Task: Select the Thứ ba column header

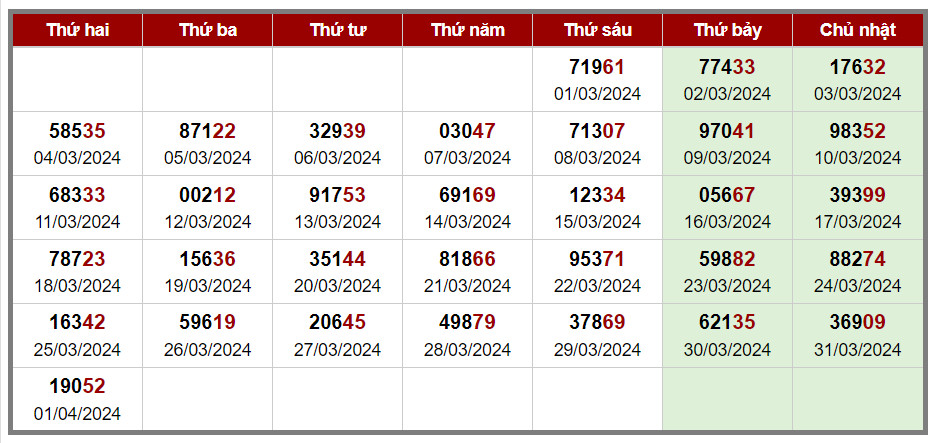Action: click(x=207, y=30)
